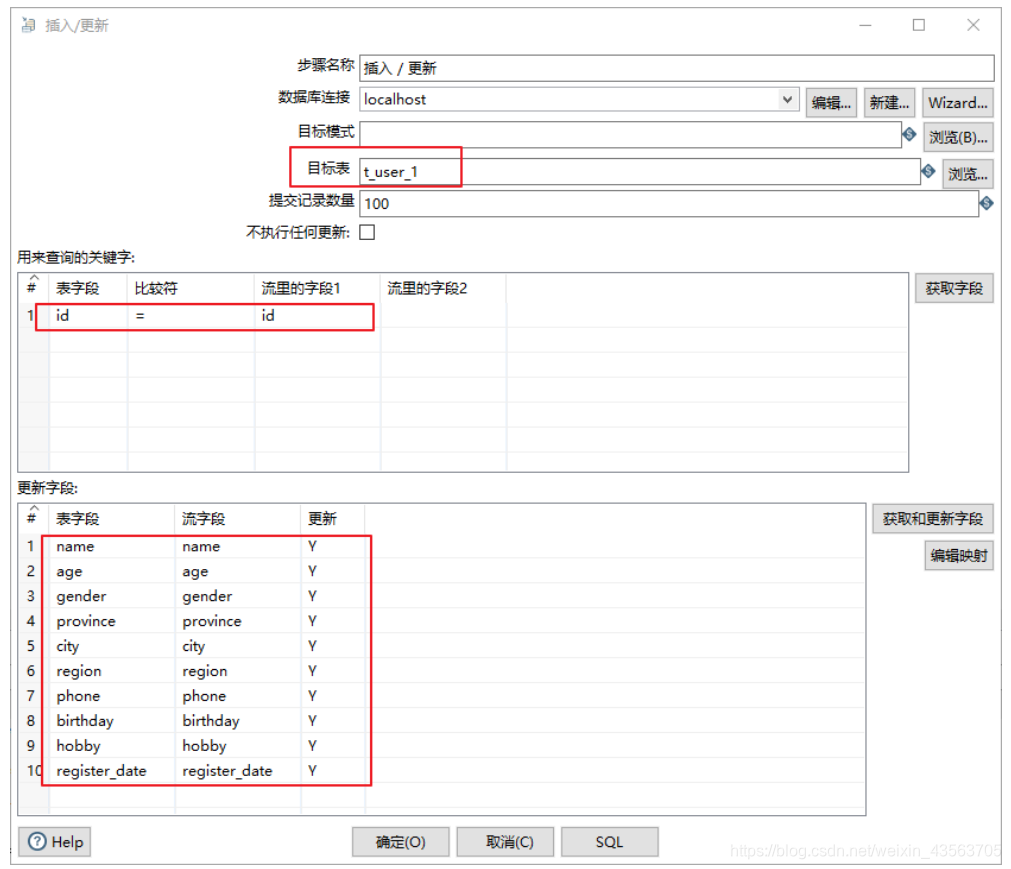Select the = comparator cell
The height and width of the screenshot is (869, 1011).
tap(191, 315)
